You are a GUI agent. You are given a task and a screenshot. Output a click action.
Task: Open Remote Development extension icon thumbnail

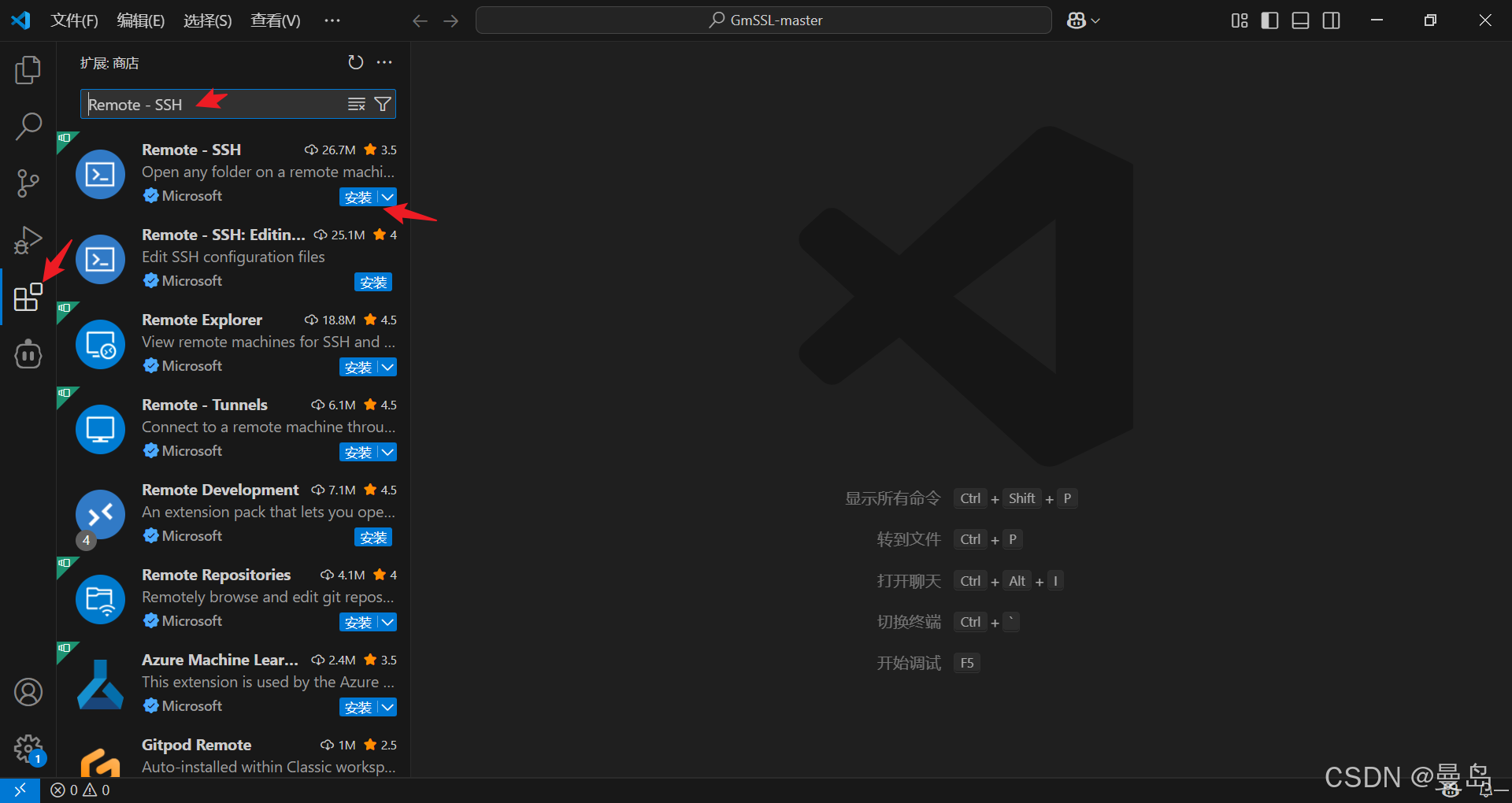(x=100, y=514)
